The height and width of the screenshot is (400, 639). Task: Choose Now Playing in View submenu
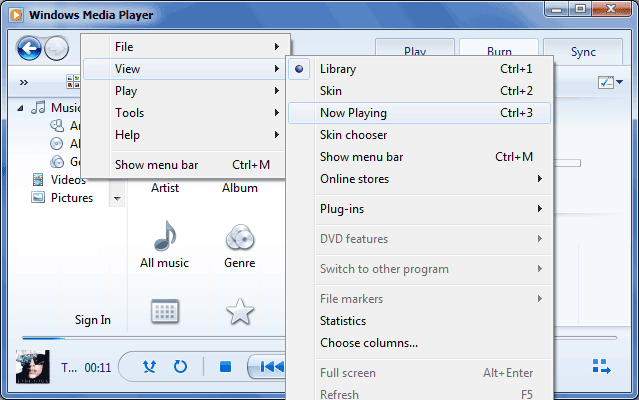[x=419, y=113]
